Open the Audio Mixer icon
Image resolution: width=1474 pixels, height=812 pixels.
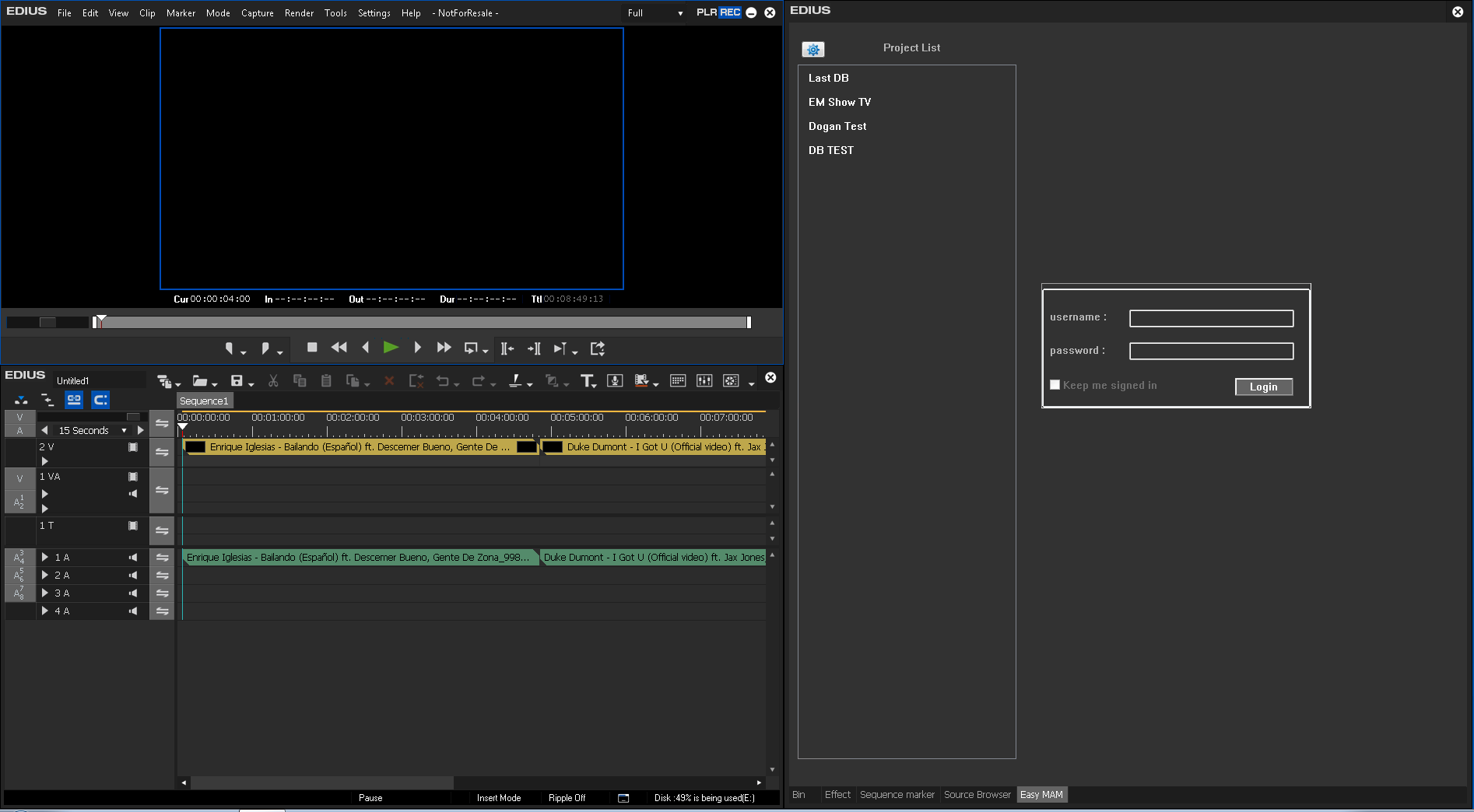(704, 380)
